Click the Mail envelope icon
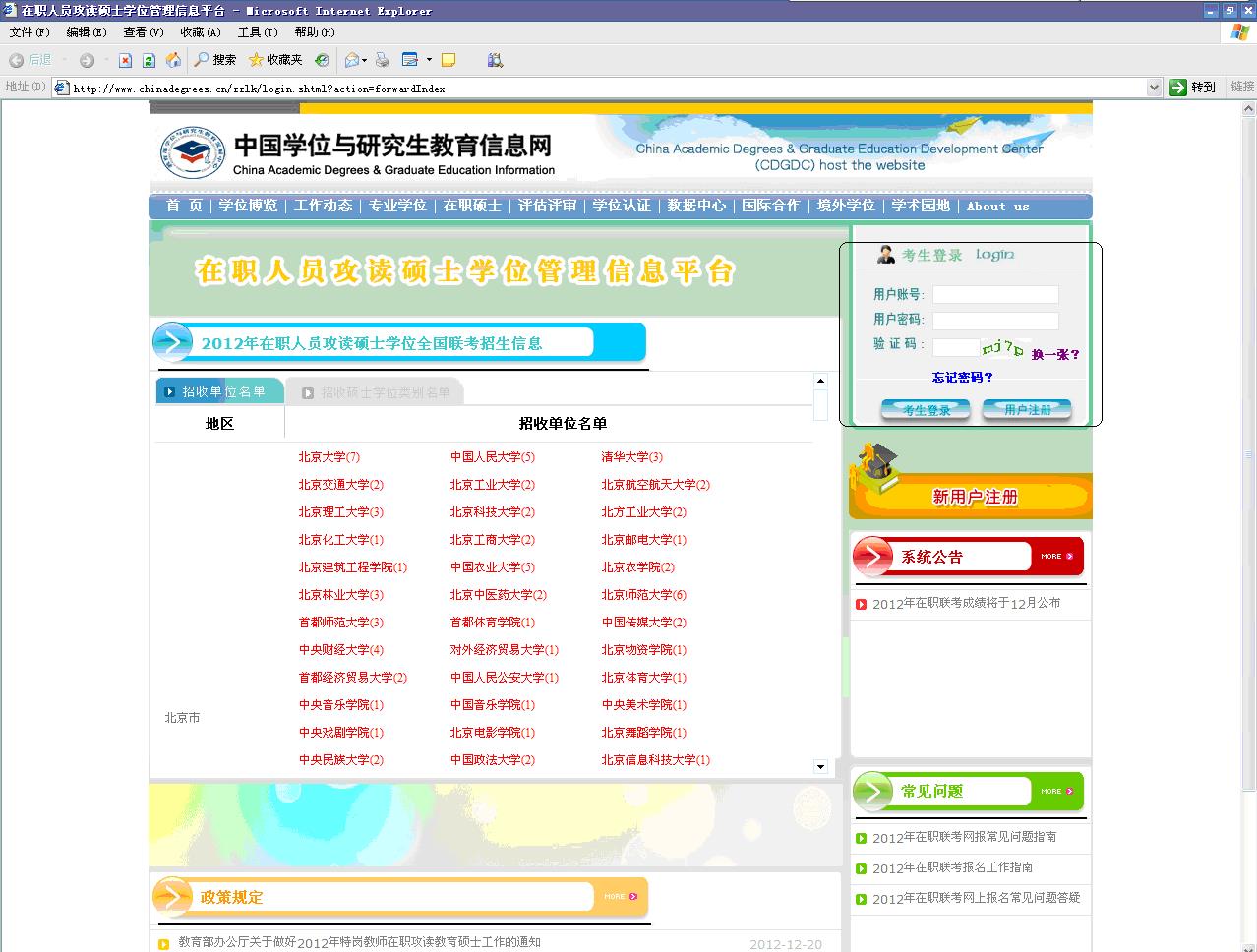 tap(350, 60)
